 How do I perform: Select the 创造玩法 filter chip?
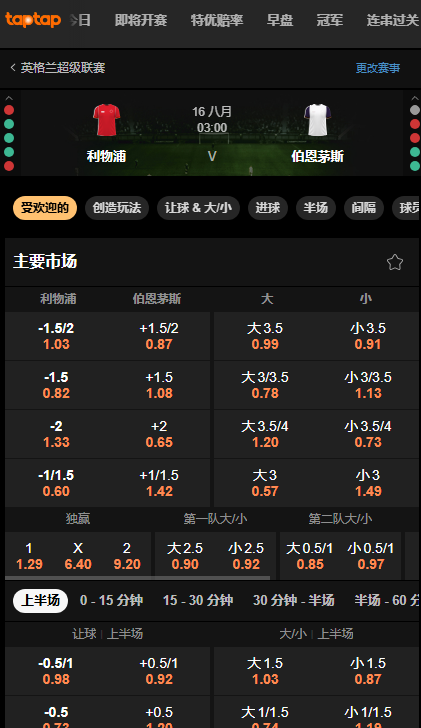coord(117,208)
